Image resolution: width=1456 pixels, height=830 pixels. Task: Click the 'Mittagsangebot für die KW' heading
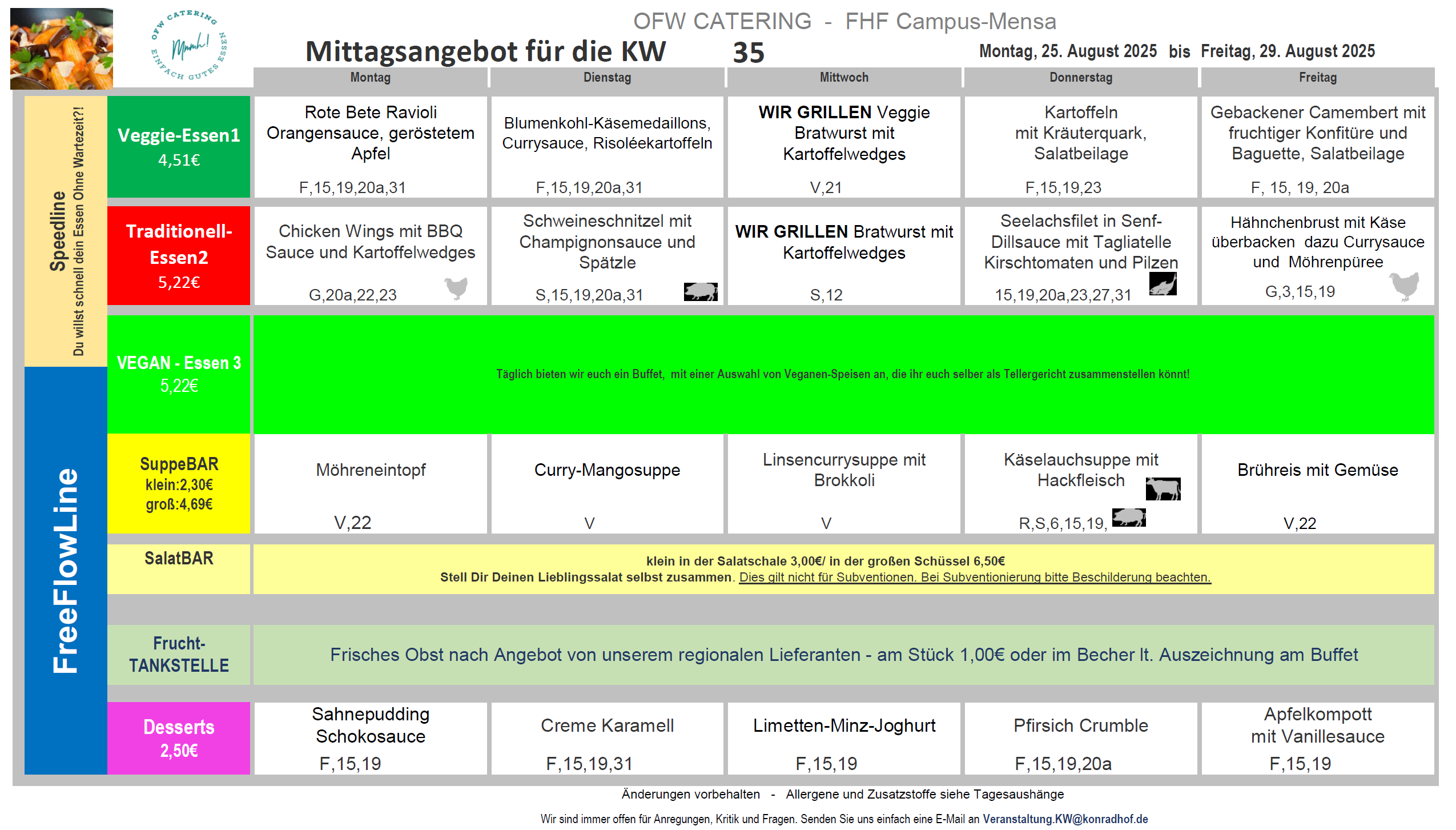click(486, 51)
